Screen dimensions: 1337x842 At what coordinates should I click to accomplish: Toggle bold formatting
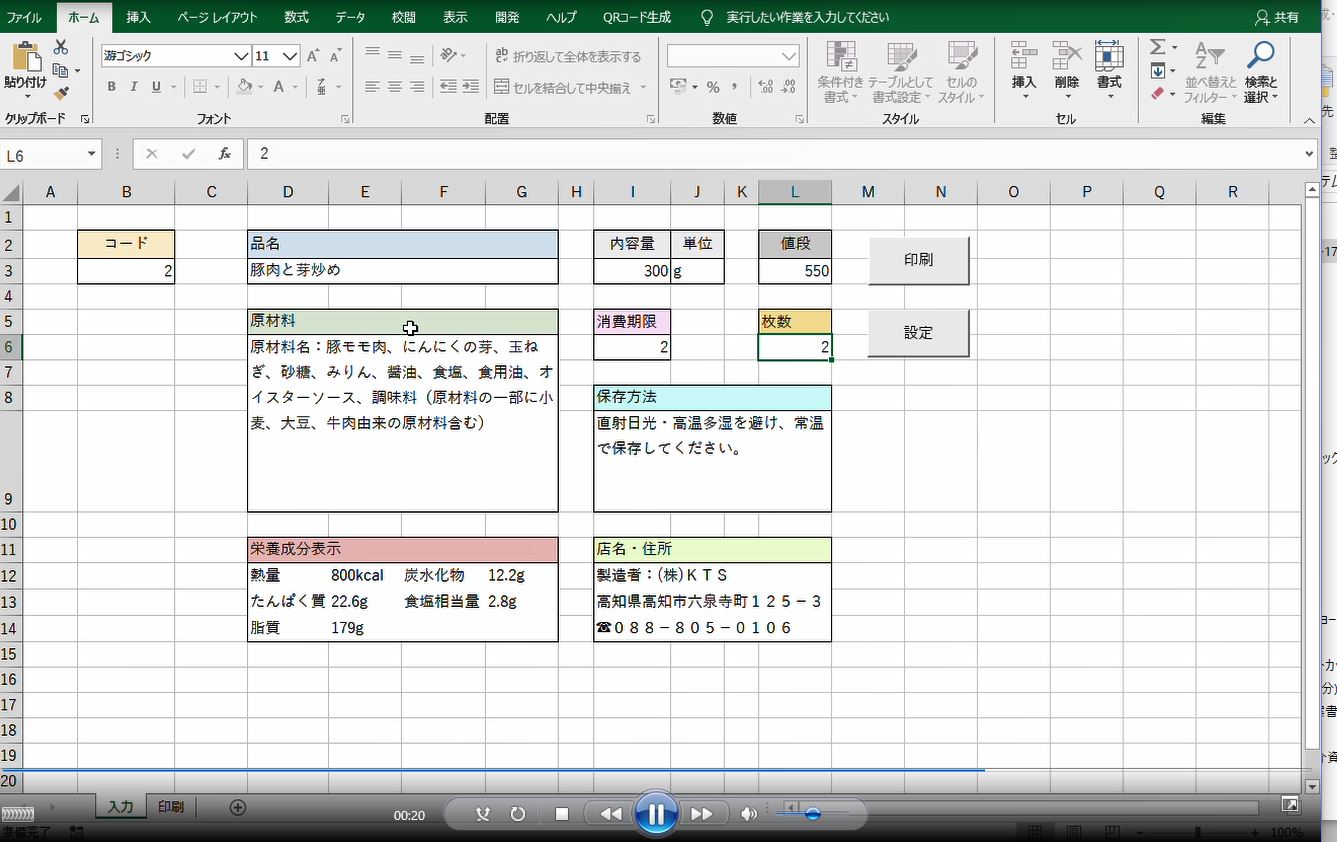pyautogui.click(x=111, y=88)
